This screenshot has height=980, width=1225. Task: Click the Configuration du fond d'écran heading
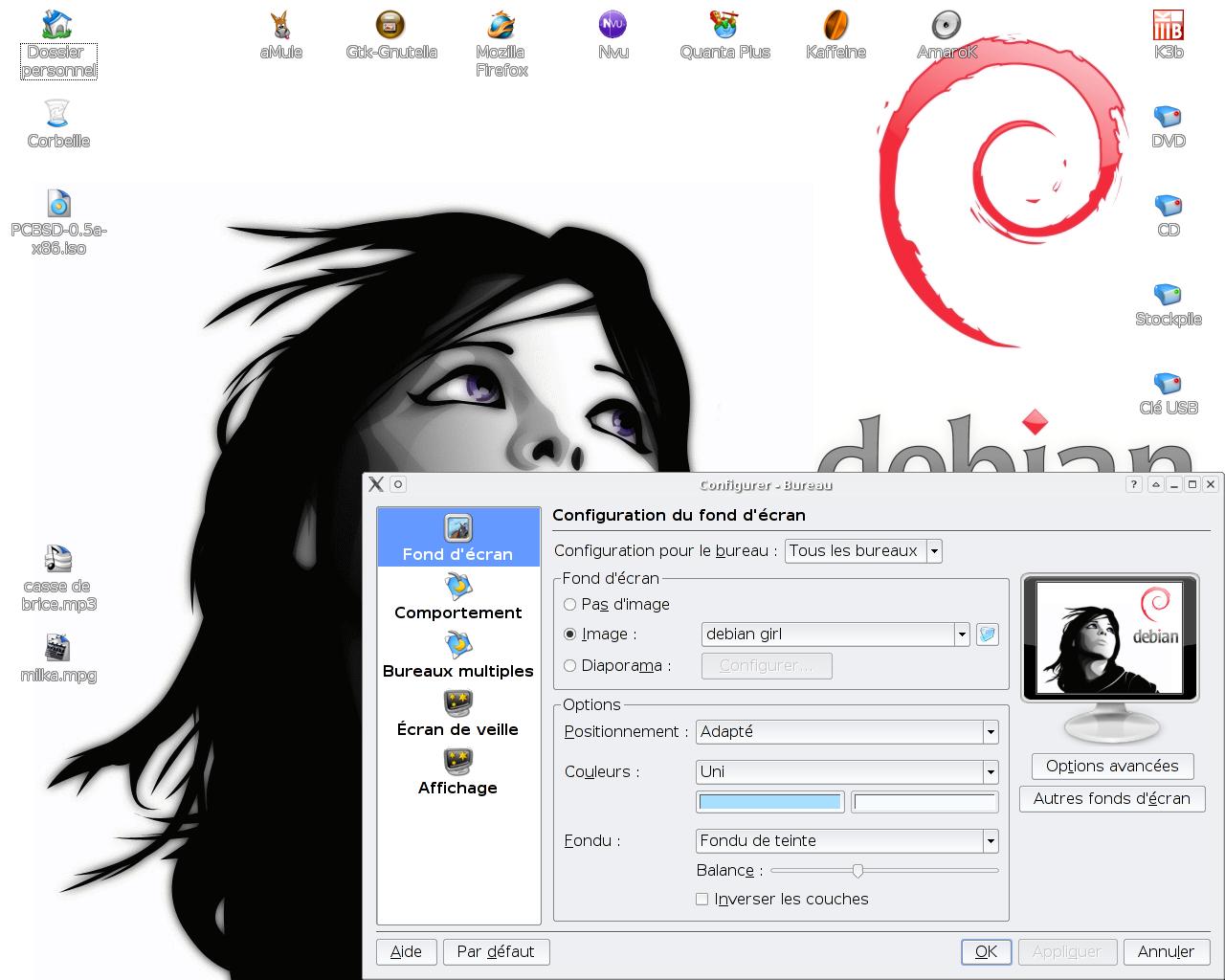coord(679,515)
